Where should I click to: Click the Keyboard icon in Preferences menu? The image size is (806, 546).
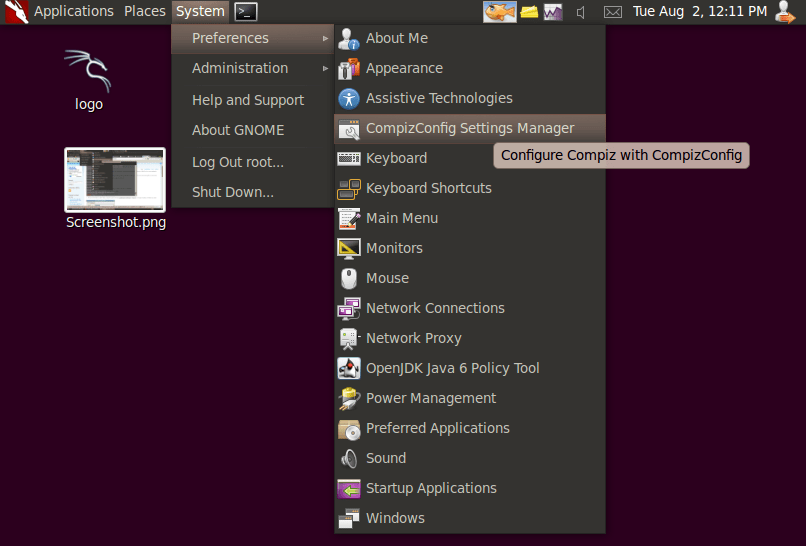(x=349, y=158)
